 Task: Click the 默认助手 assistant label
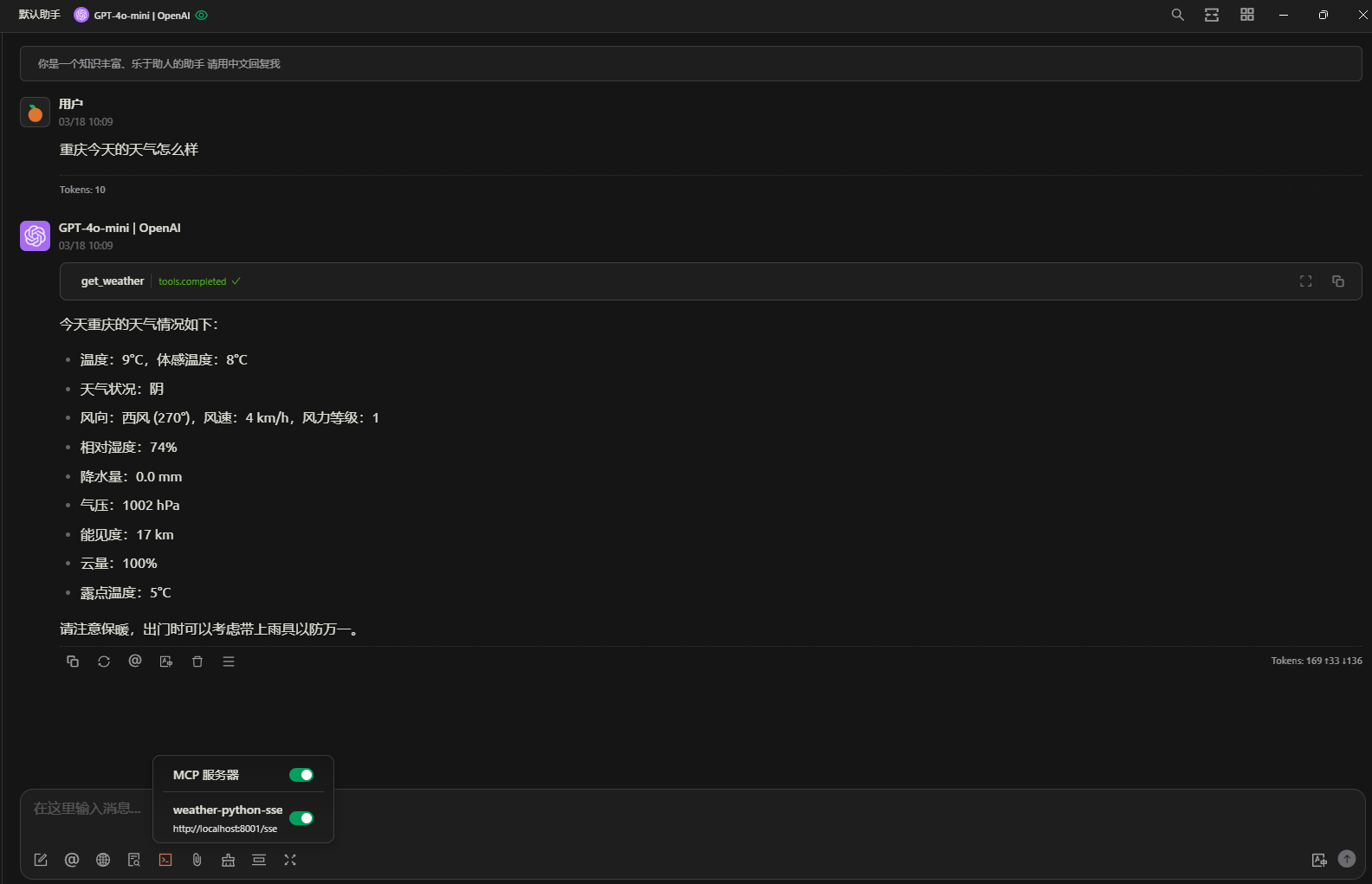pyautogui.click(x=40, y=15)
